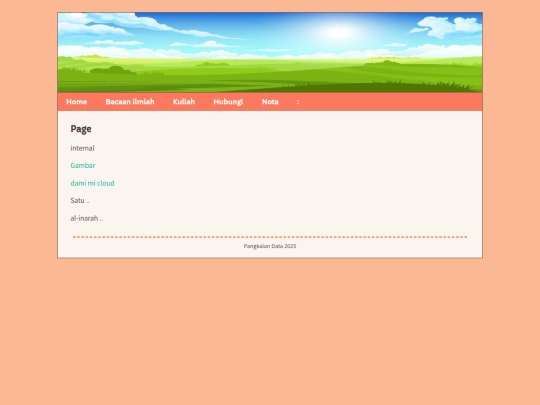Select the Kuliah navigation item
The image size is (540, 405).
click(184, 102)
